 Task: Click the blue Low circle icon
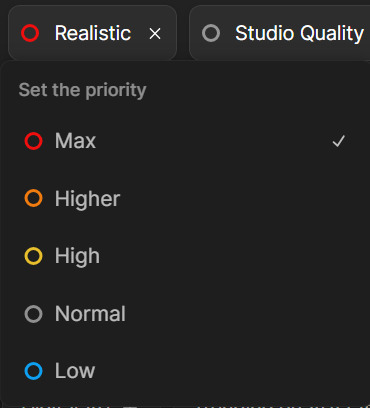click(33, 371)
